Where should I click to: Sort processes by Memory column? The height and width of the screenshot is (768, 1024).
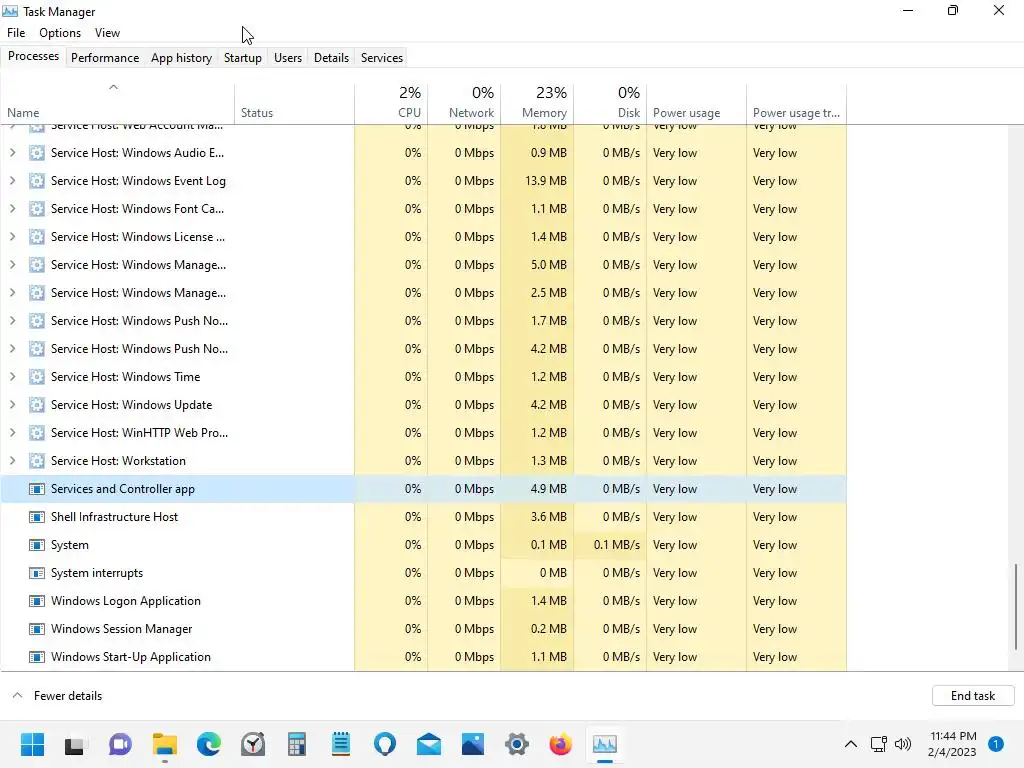(537, 103)
